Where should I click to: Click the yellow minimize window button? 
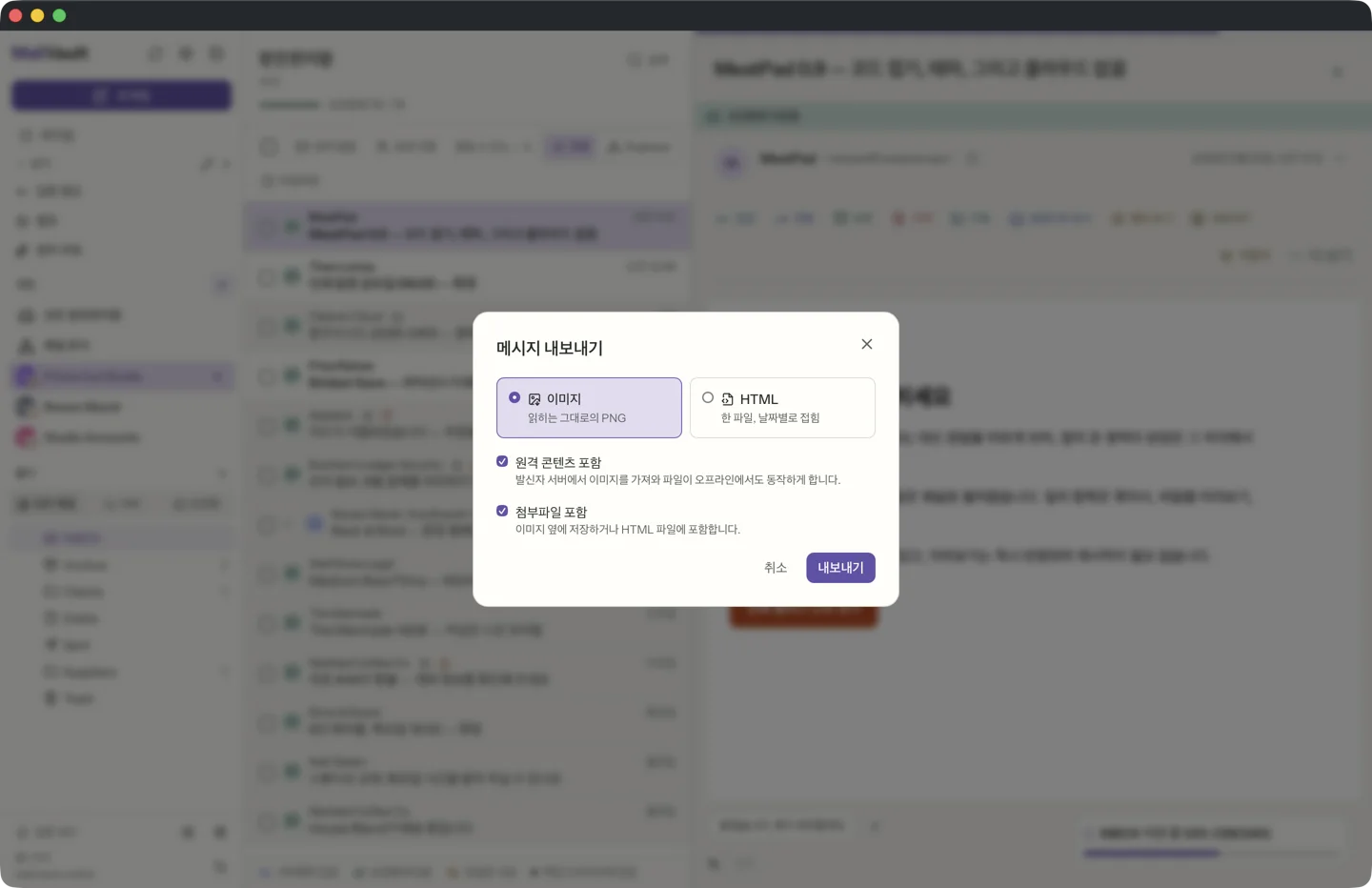(37, 15)
